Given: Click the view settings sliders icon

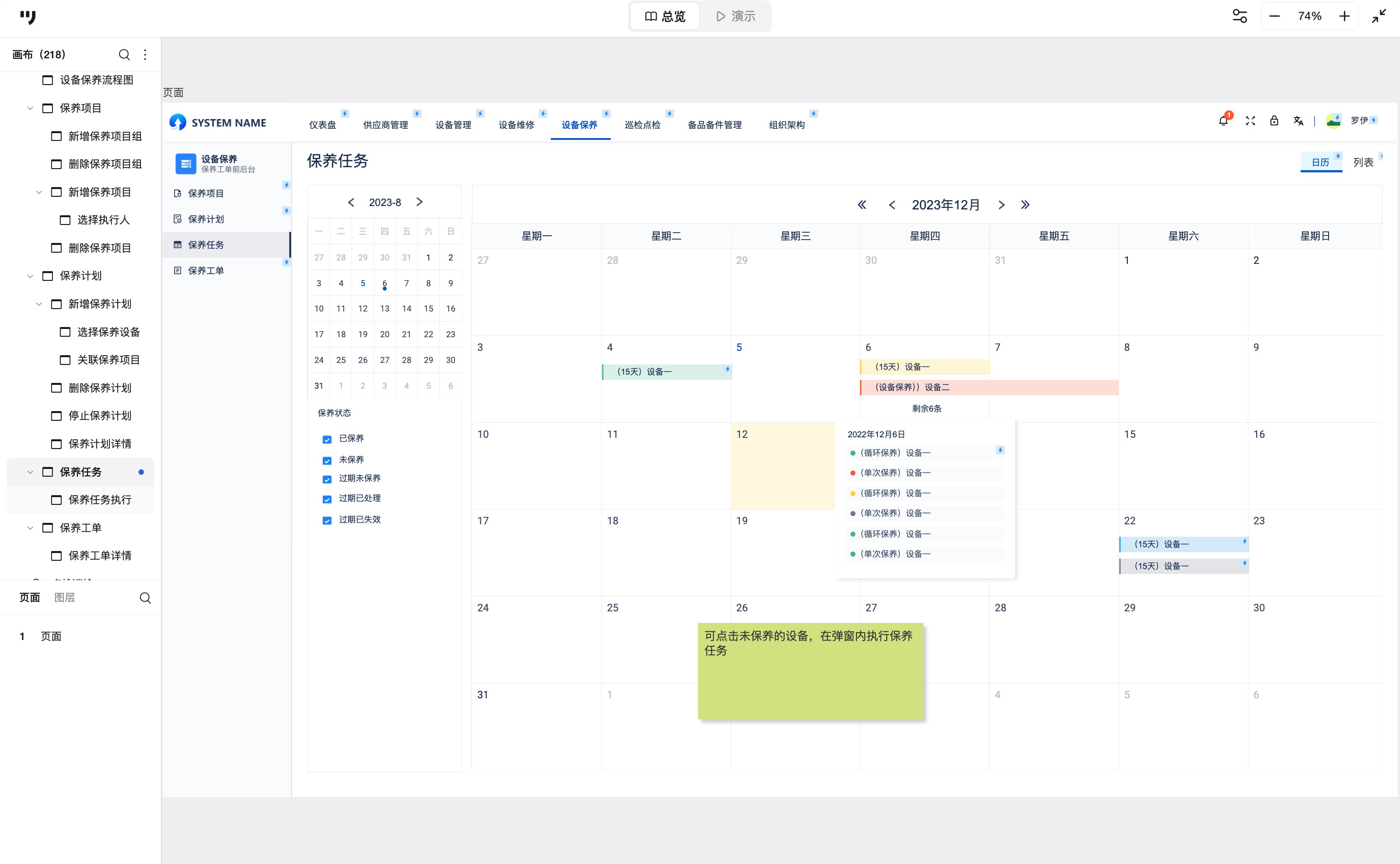Looking at the screenshot, I should [x=1240, y=16].
